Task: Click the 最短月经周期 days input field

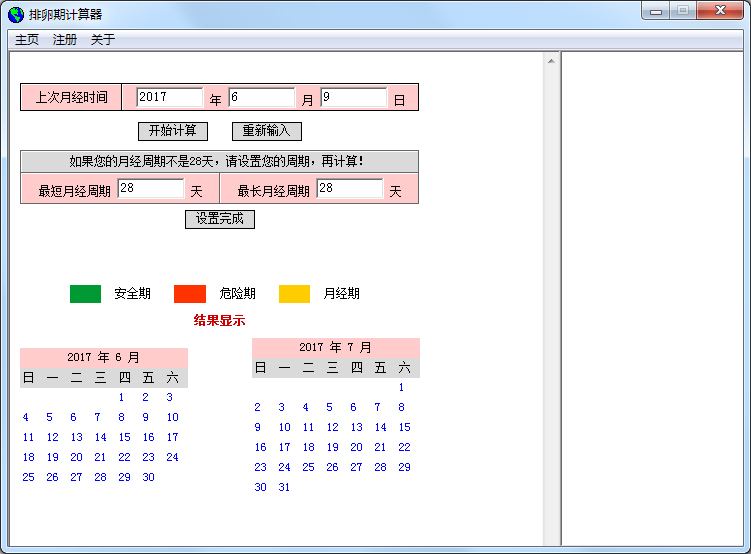Action: [151, 188]
